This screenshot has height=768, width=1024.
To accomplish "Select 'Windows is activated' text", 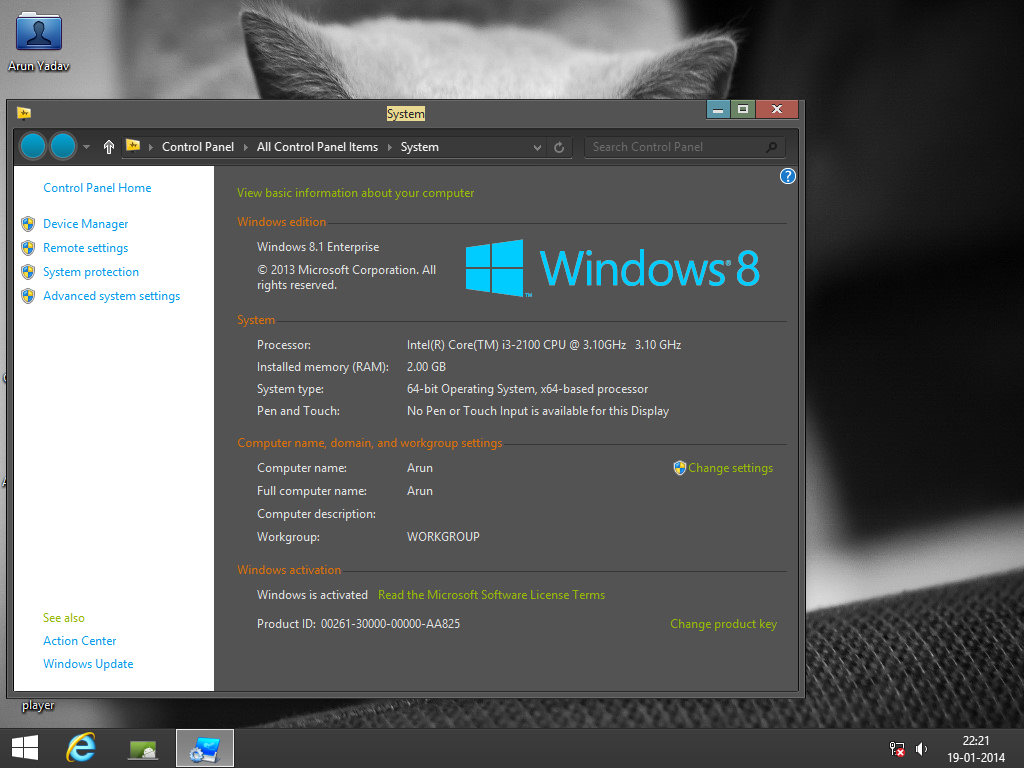I will tap(312, 595).
